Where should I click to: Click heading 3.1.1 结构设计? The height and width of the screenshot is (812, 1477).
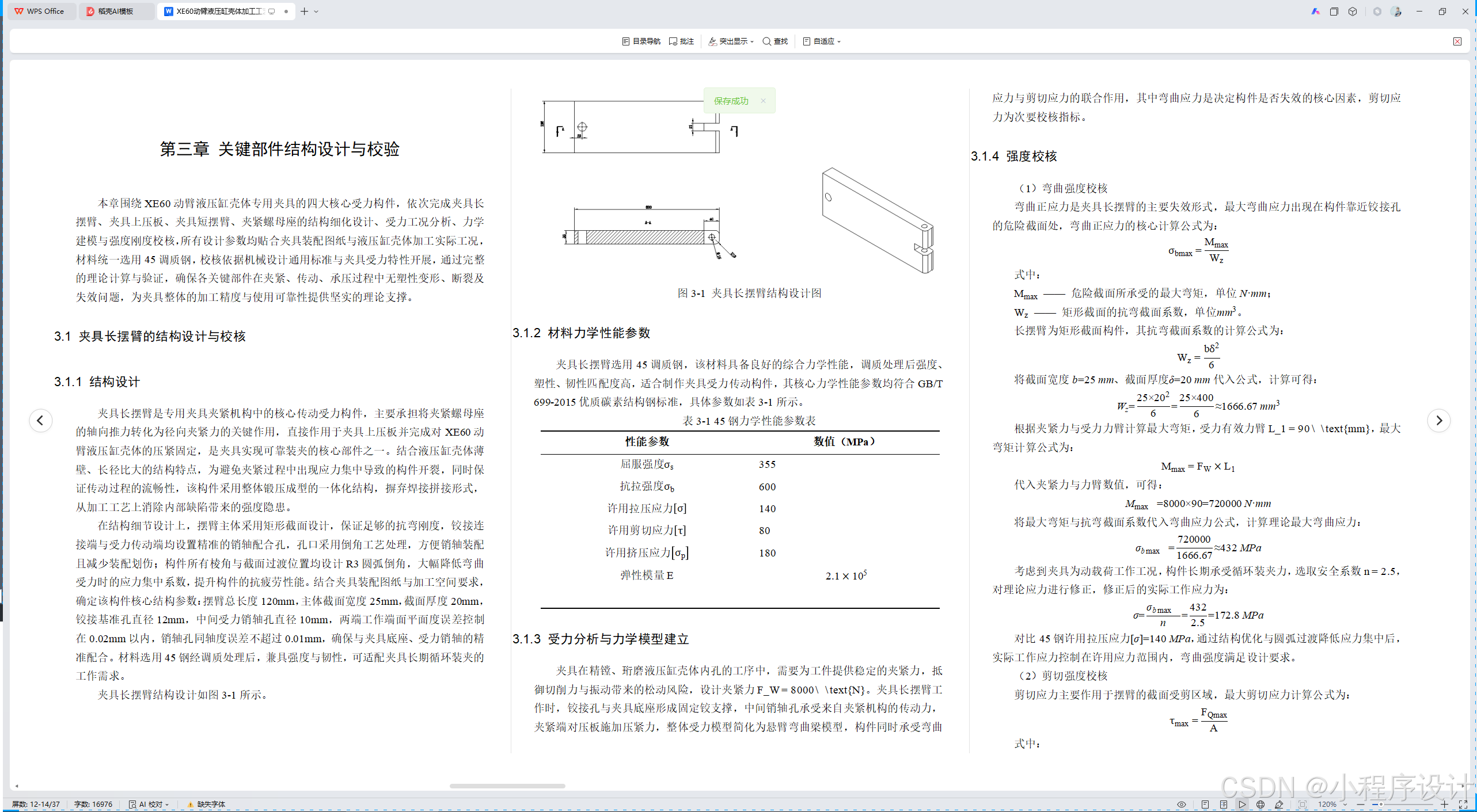97,382
